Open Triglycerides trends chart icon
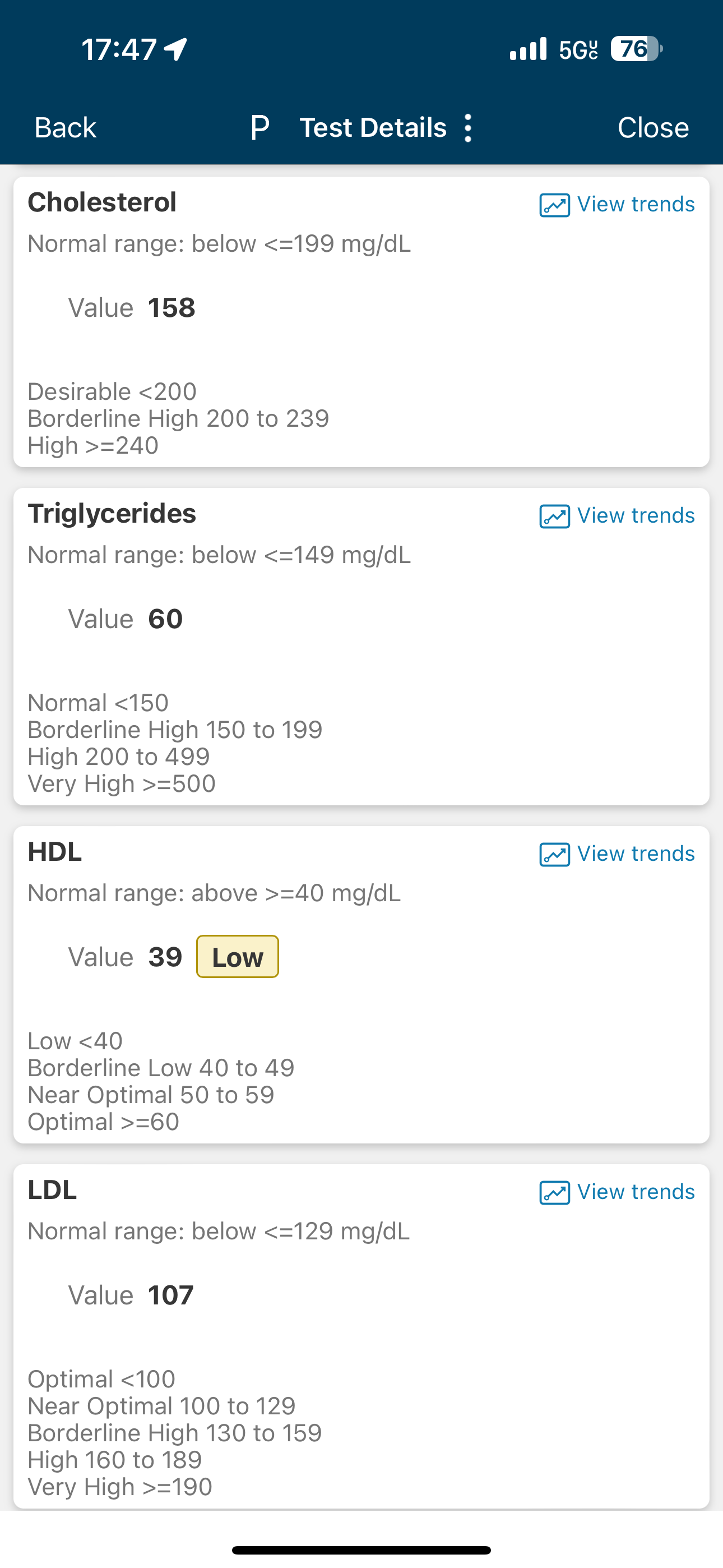 [x=554, y=516]
